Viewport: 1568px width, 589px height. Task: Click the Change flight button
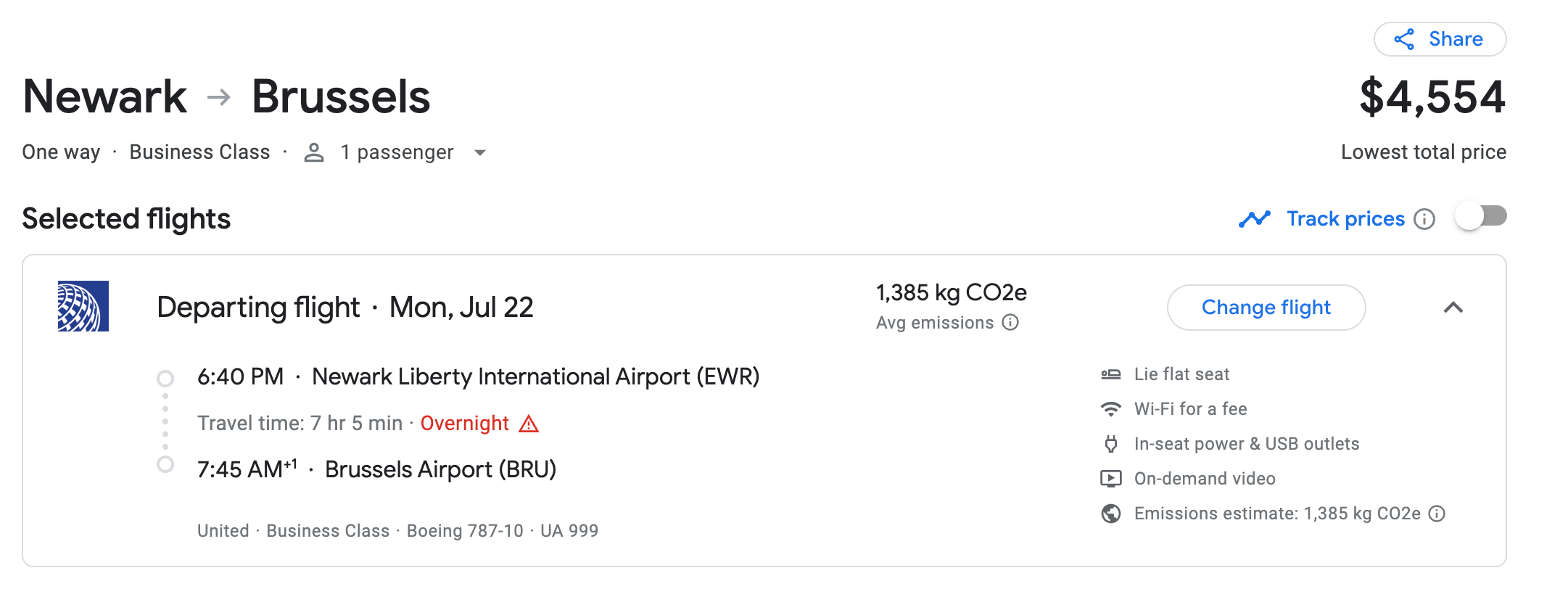tap(1266, 308)
